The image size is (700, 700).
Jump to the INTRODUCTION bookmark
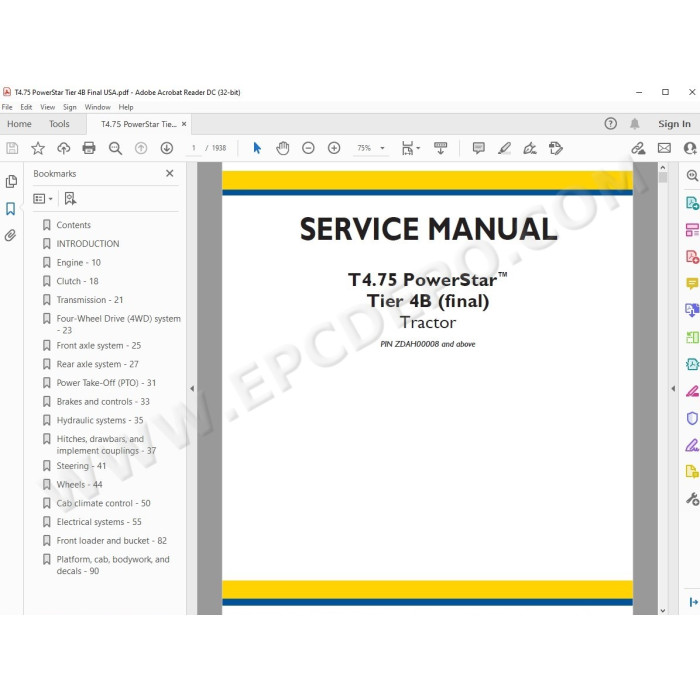pyautogui.click(x=88, y=244)
